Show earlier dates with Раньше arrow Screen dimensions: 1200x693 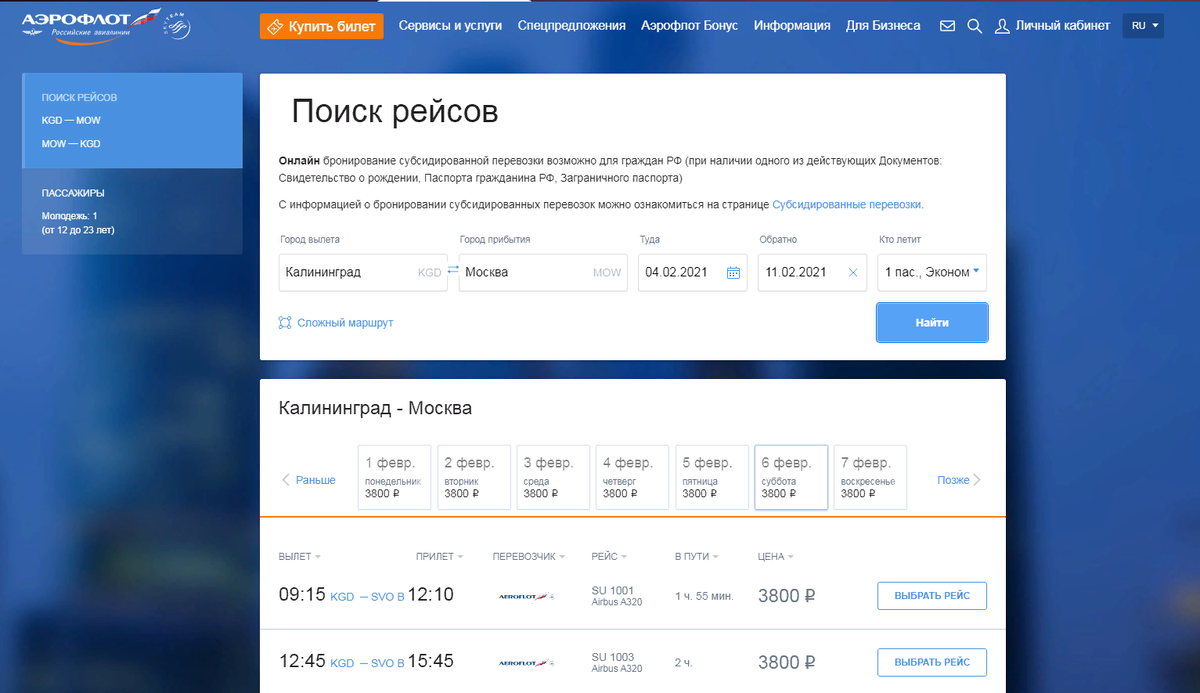pos(309,480)
